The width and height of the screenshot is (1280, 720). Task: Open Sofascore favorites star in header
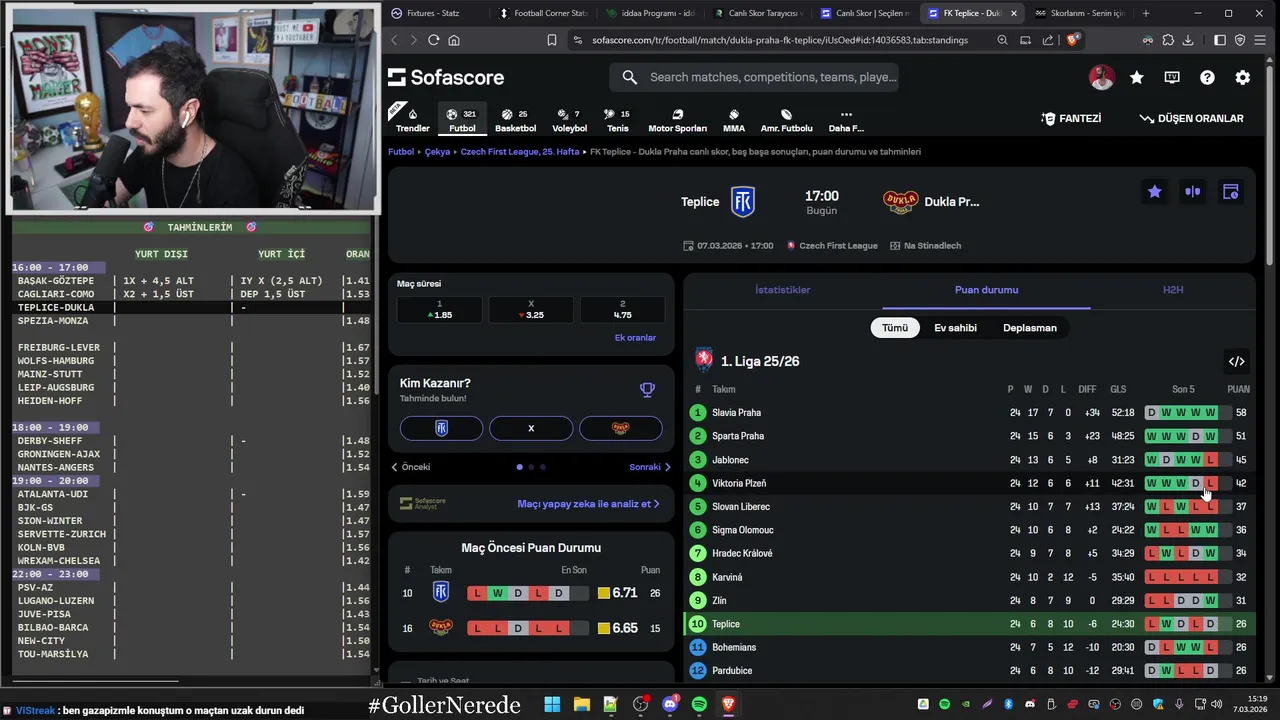tap(1137, 77)
